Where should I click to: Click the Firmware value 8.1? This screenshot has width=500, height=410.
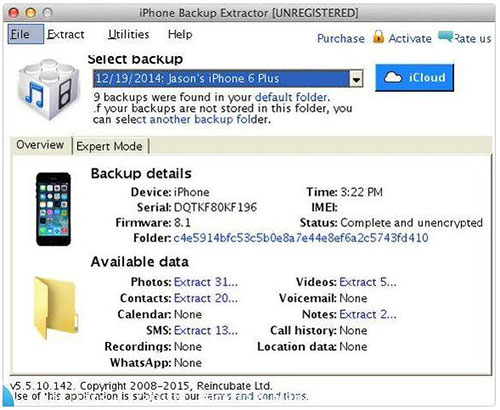(x=182, y=223)
